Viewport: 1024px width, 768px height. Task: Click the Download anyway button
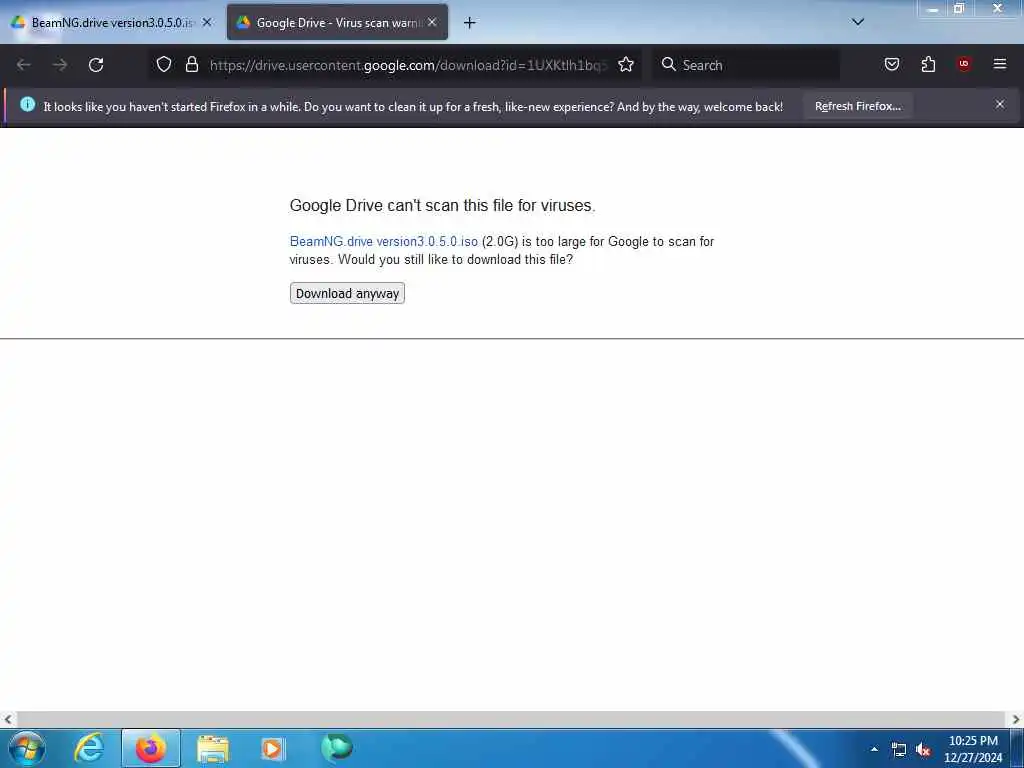pyautogui.click(x=347, y=293)
